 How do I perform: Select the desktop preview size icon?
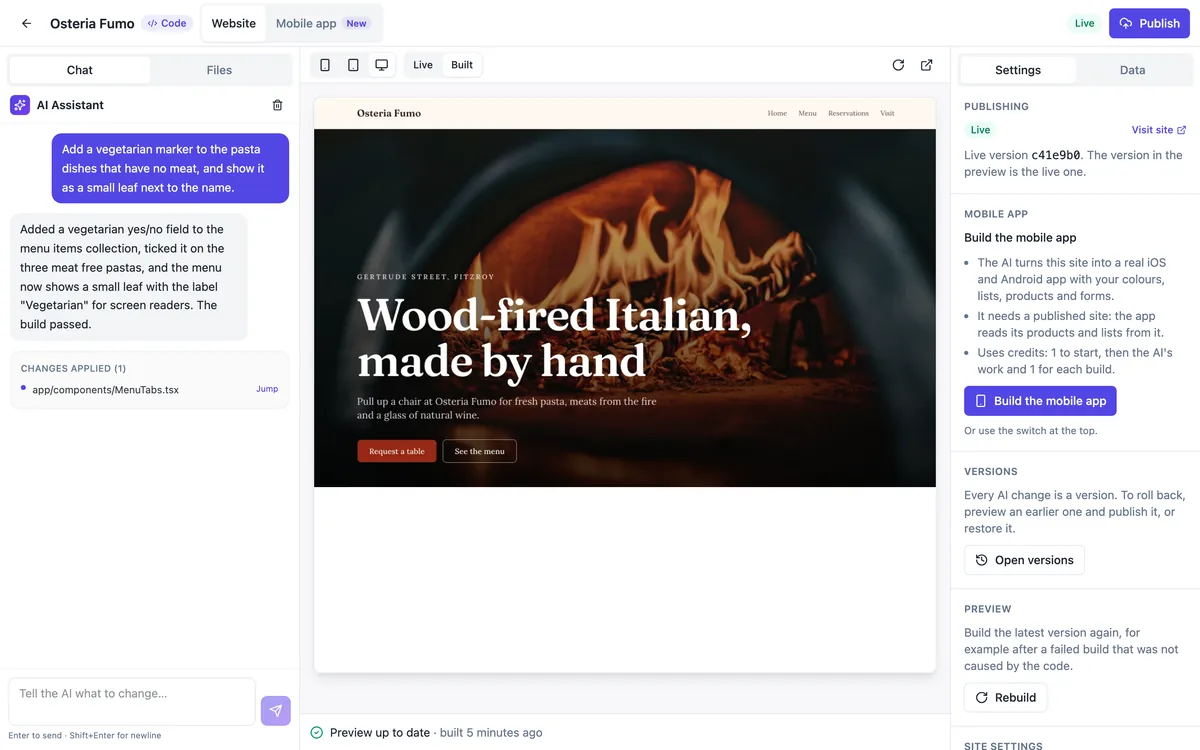pyautogui.click(x=381, y=65)
